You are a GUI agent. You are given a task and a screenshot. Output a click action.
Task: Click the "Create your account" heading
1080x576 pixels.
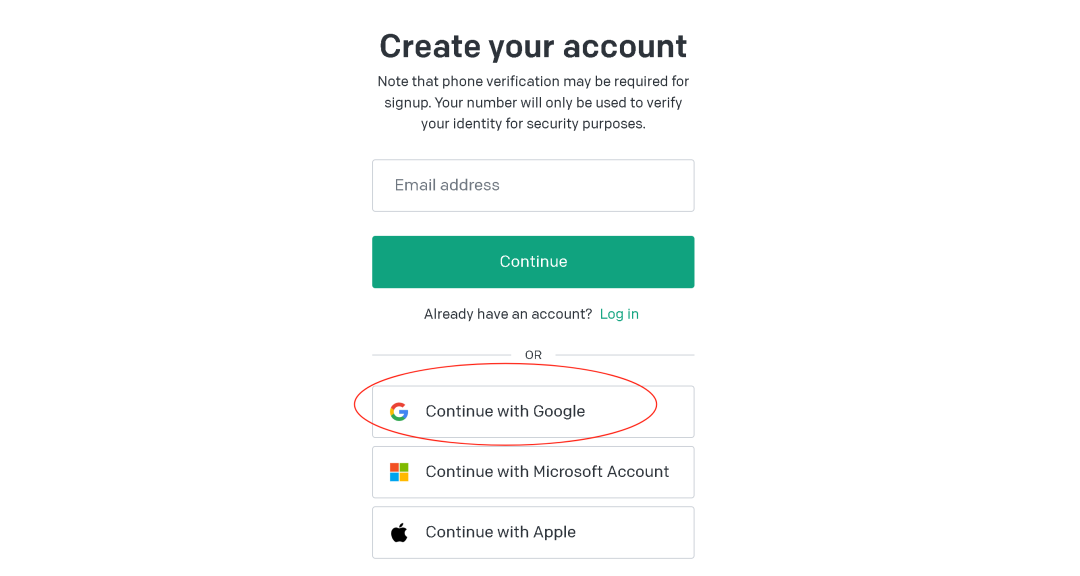click(x=533, y=46)
